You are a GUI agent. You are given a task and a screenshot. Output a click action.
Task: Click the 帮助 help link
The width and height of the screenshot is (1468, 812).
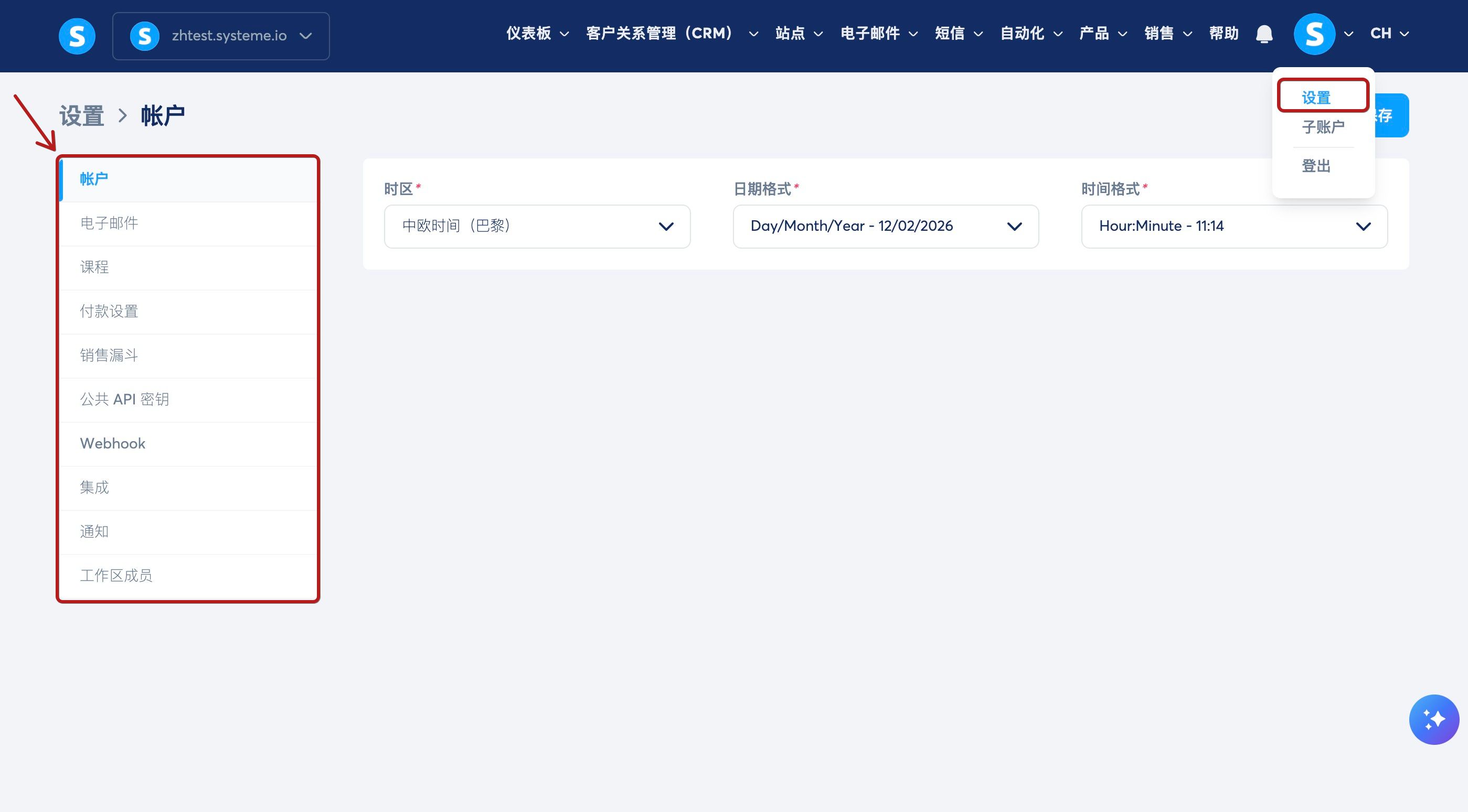[x=1224, y=34]
